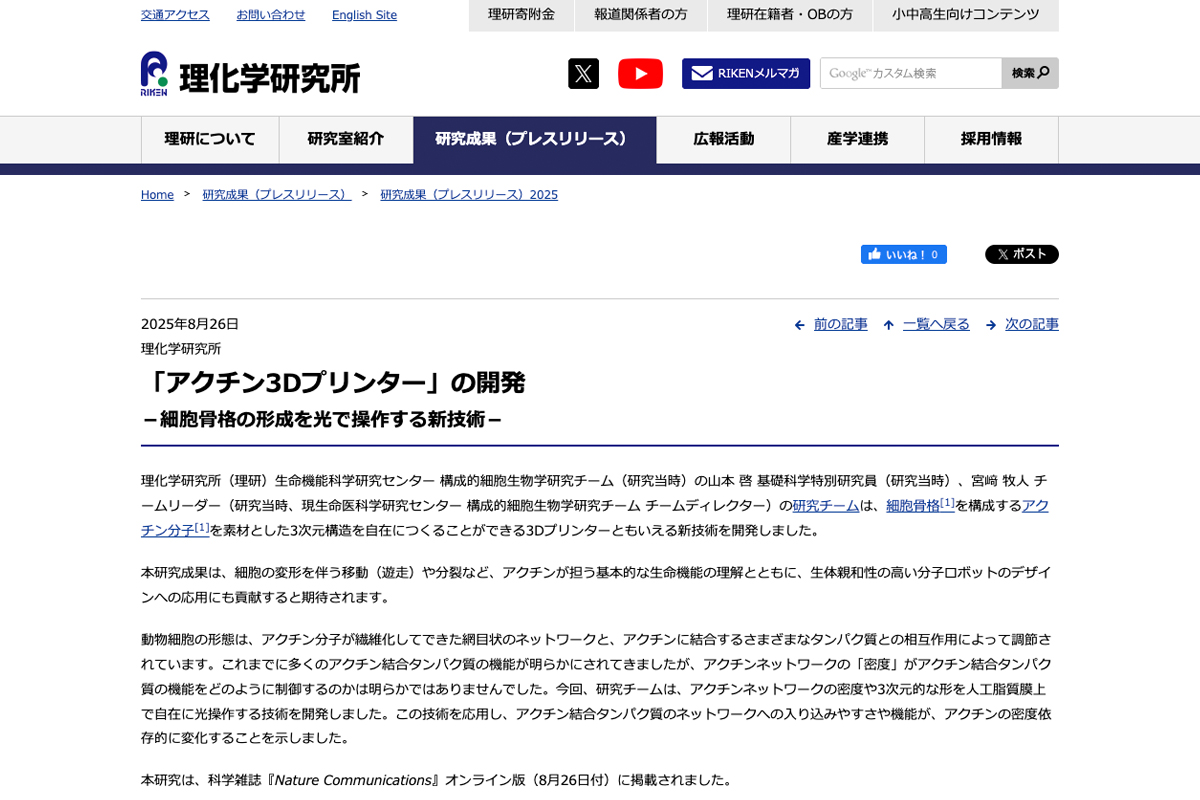
Task: Go to 次の記事 next article
Action: (1031, 324)
